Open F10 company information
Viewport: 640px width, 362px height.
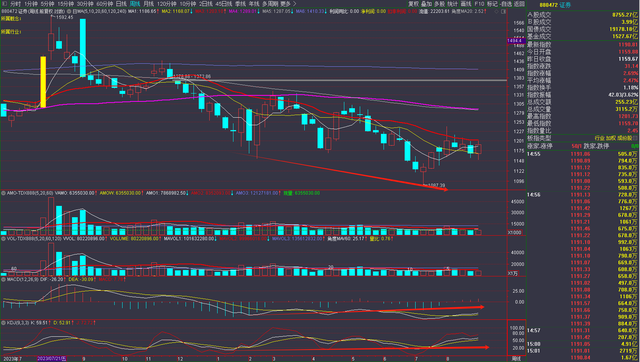[479, 4]
